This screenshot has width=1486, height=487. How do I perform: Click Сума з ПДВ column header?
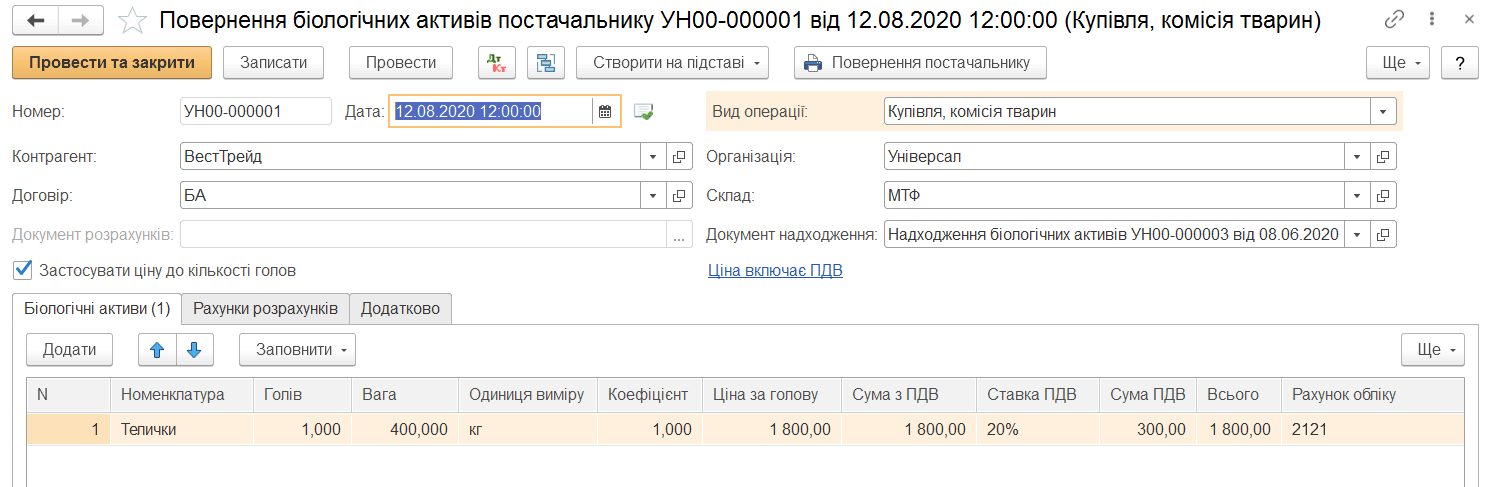908,394
